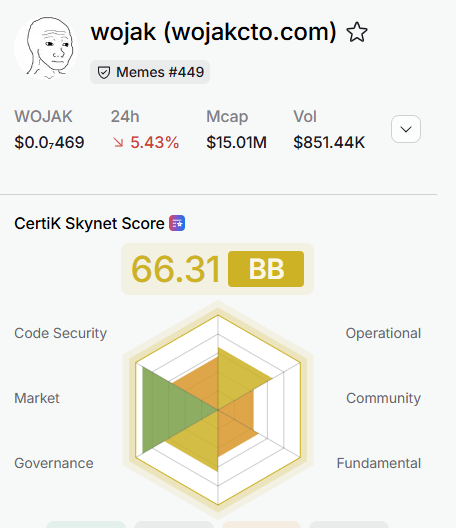
Task: Add wojak to watchlist with star icon
Action: (x=357, y=32)
